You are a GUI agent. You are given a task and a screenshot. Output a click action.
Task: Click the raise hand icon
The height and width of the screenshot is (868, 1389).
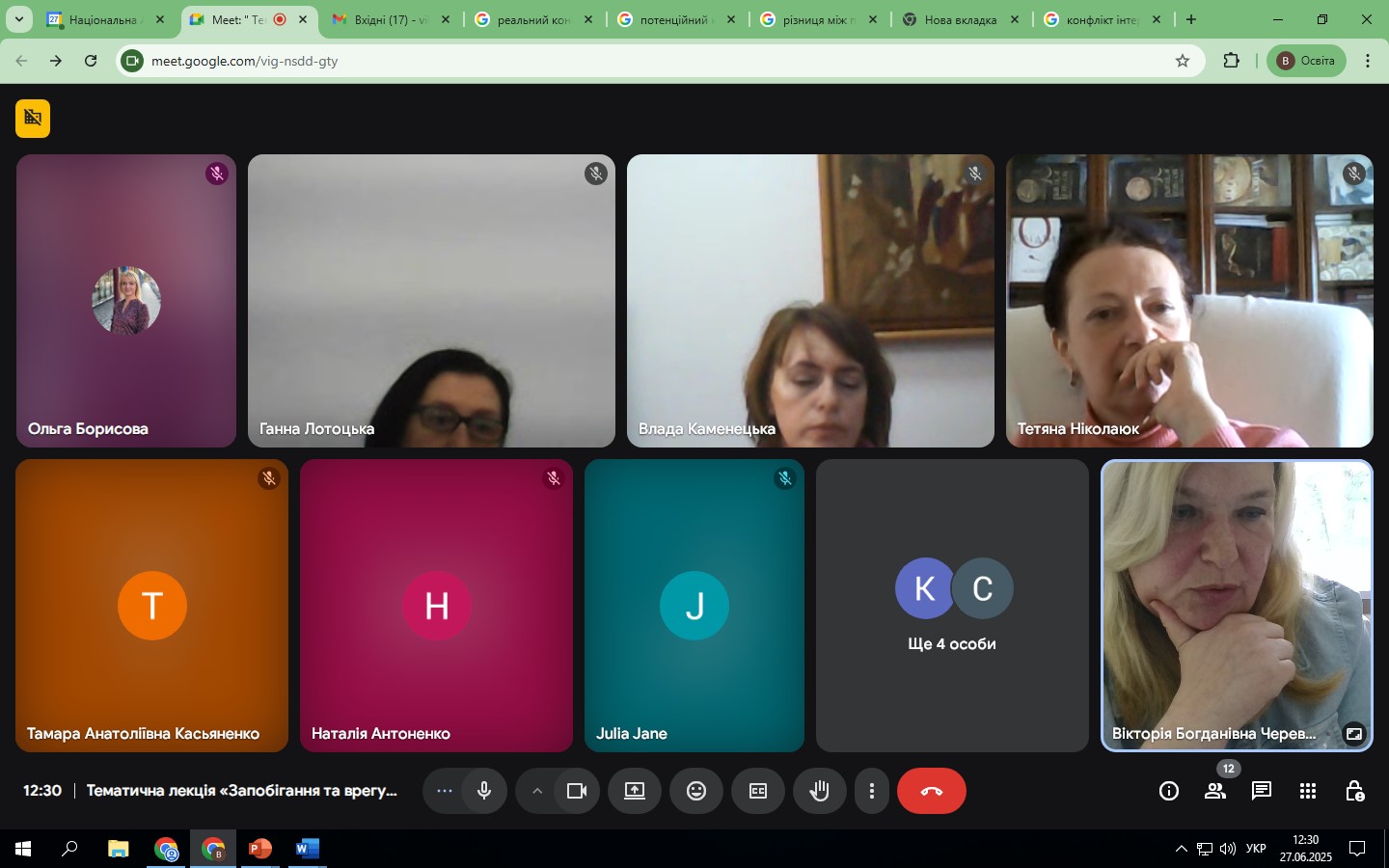click(819, 791)
